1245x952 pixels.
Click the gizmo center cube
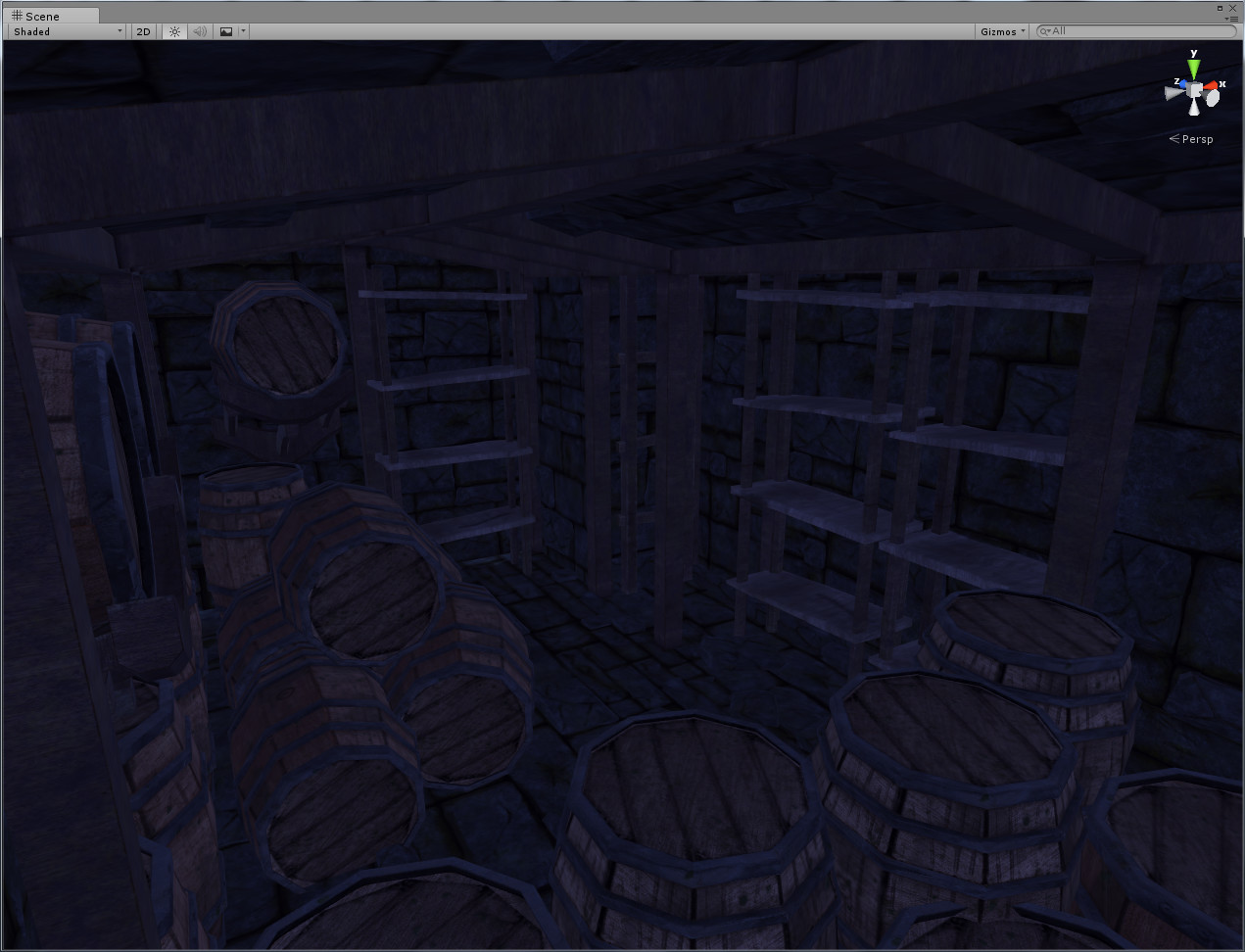pyautogui.click(x=1194, y=89)
